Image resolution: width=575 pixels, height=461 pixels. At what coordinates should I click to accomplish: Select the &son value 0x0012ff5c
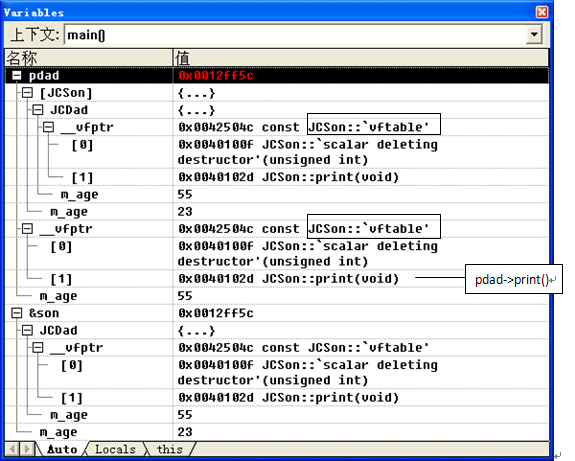(x=216, y=313)
